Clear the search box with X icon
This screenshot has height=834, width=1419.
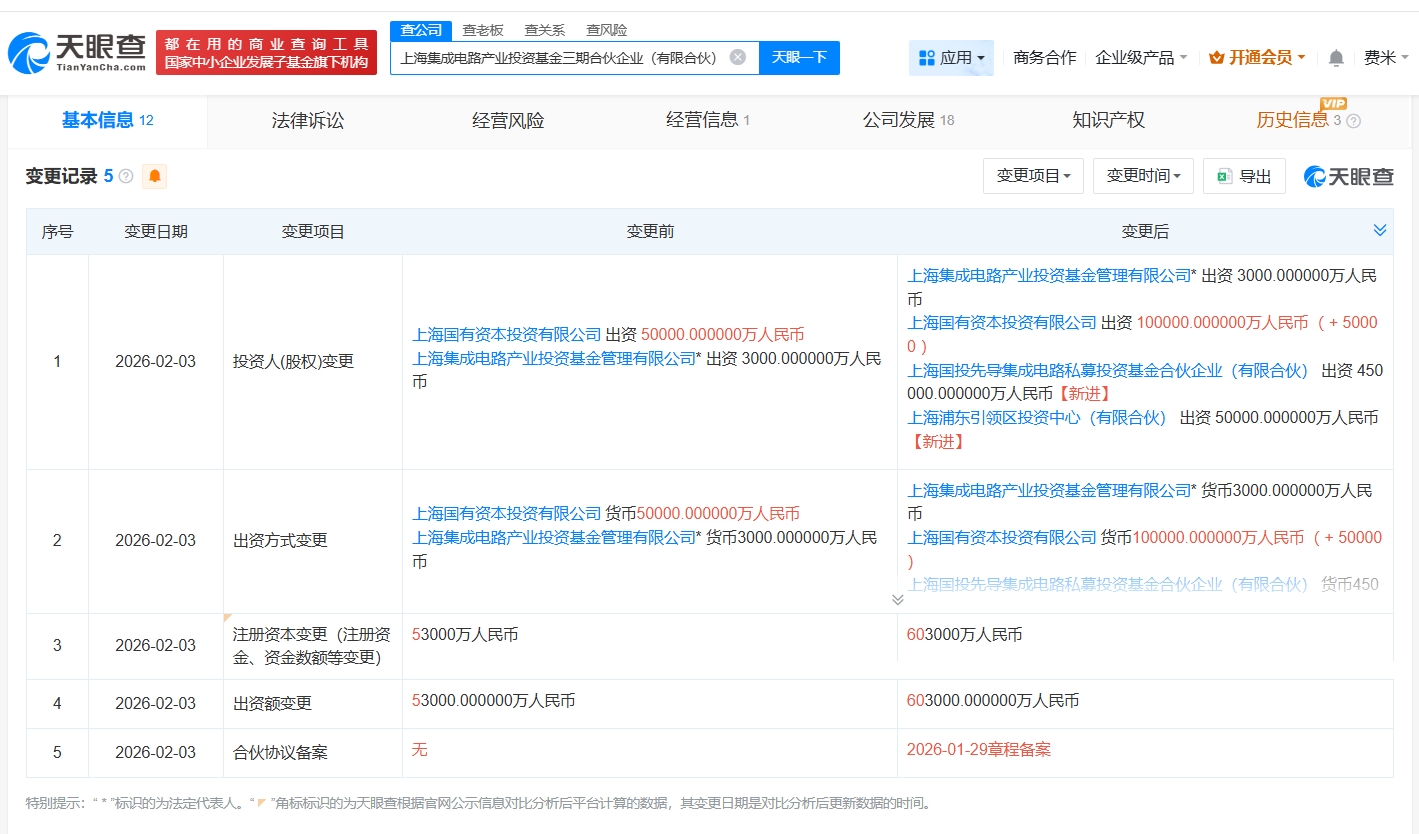click(737, 57)
